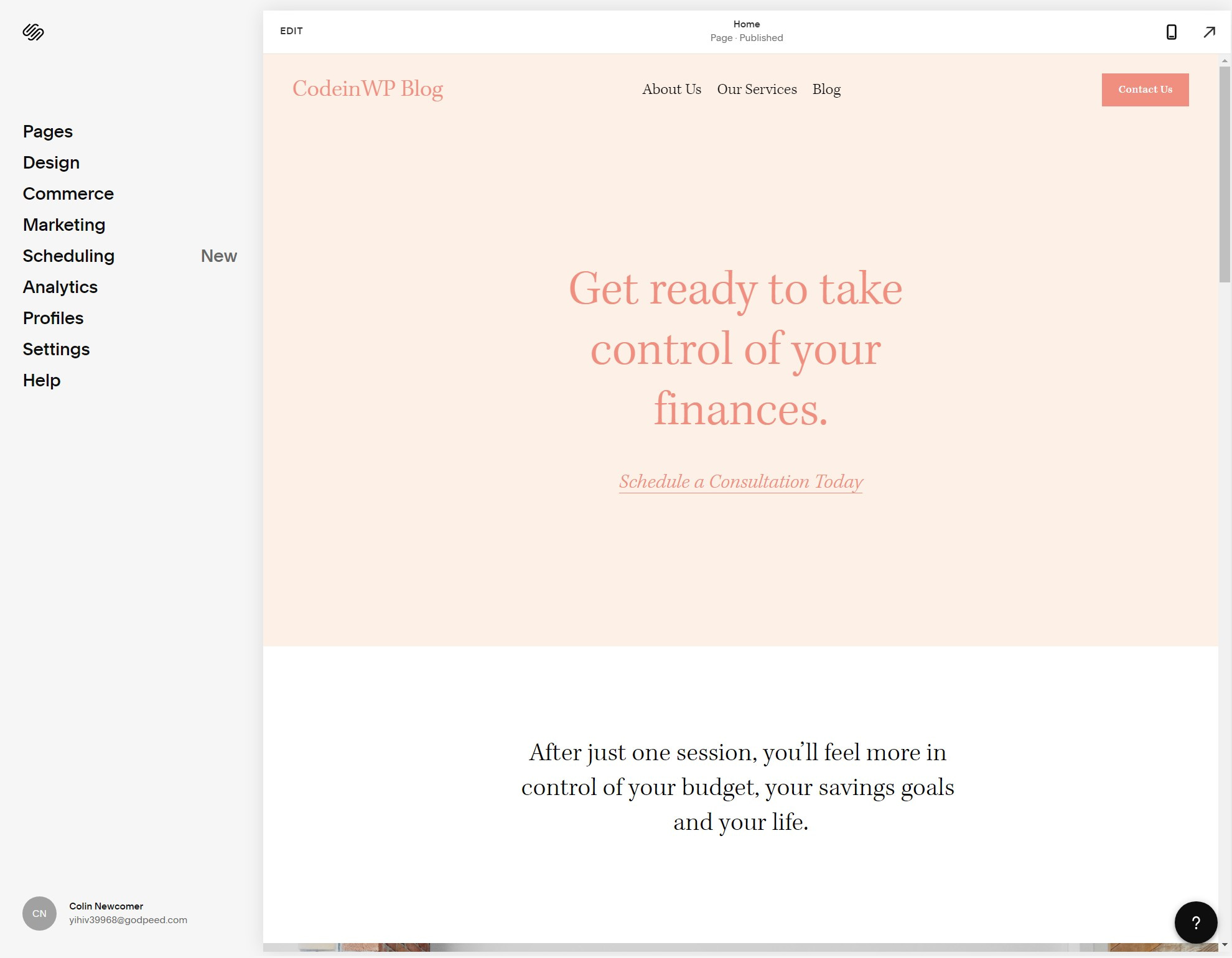The height and width of the screenshot is (958, 1232).
Task: Open the Settings section
Action: (56, 349)
